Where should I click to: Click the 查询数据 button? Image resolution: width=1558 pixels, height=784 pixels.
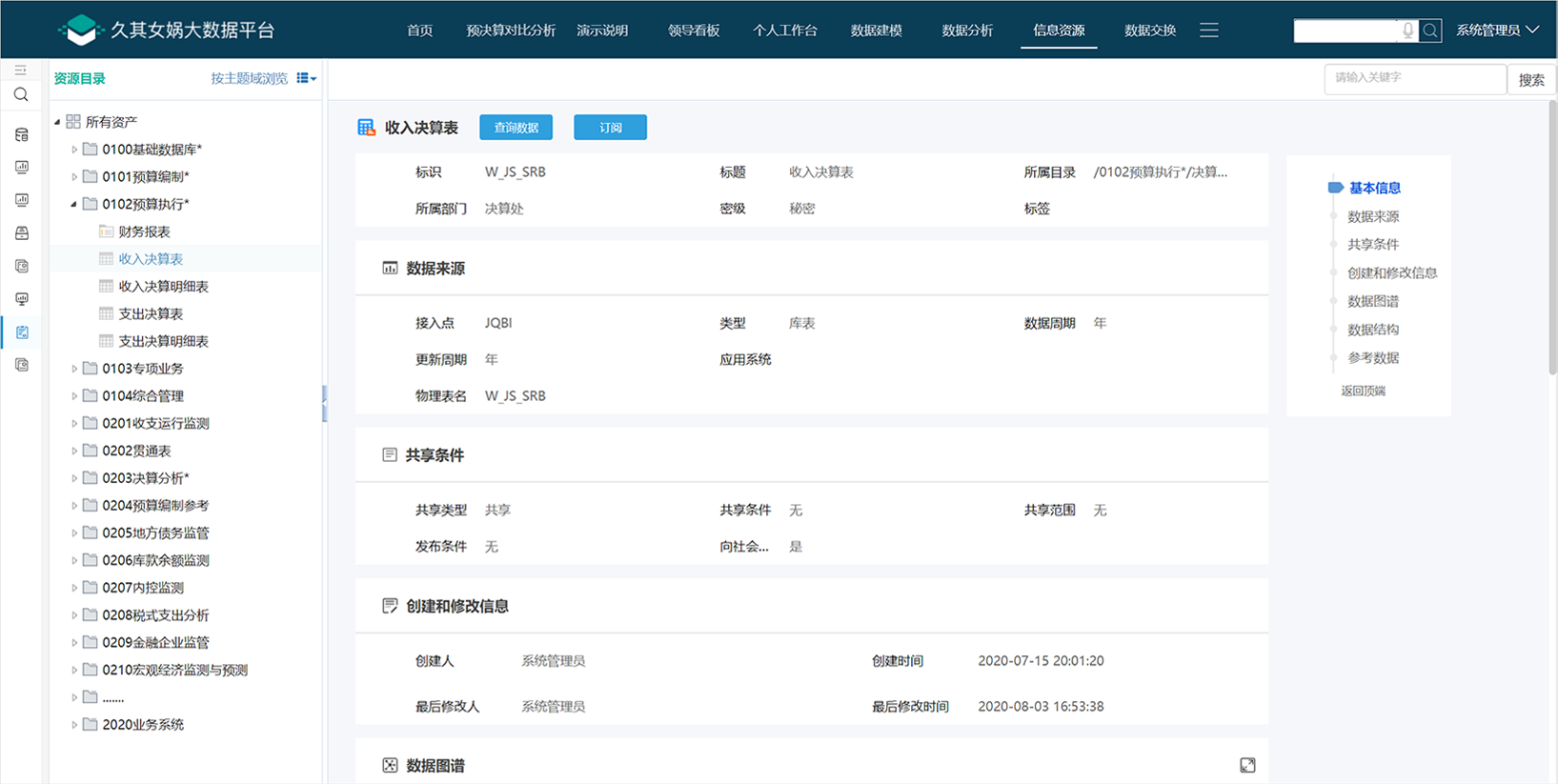(516, 128)
